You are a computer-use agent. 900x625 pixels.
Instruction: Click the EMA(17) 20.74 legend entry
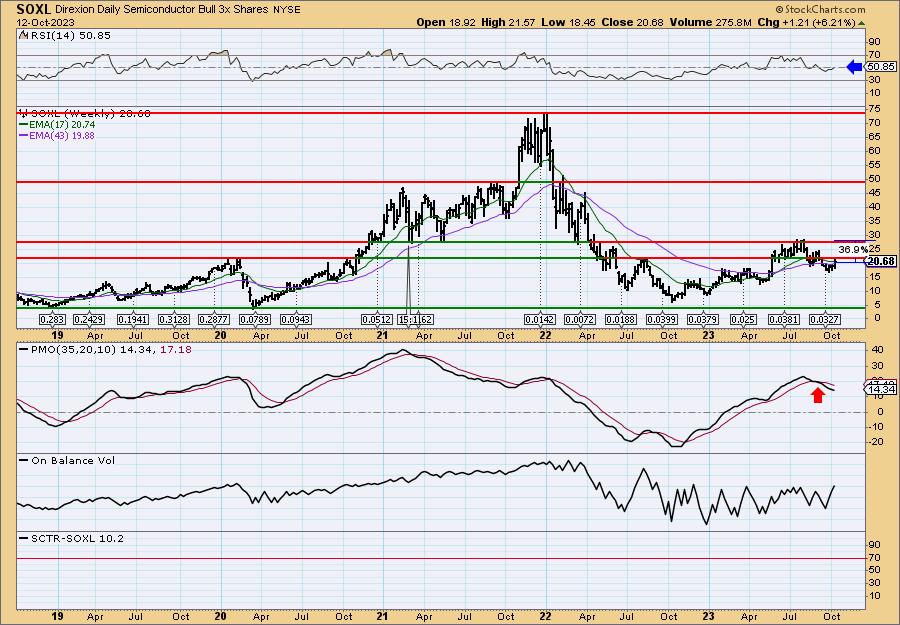click(63, 125)
